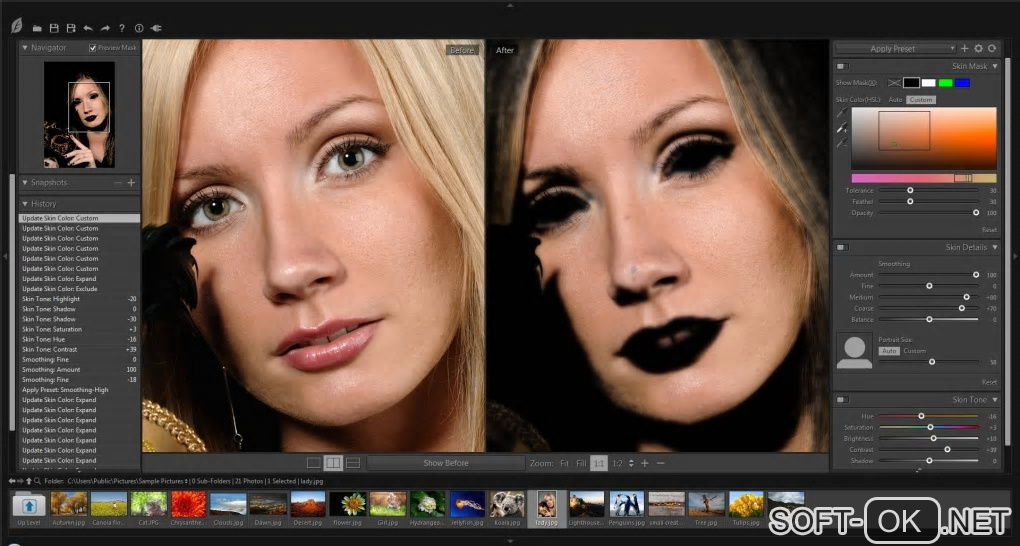1020x546 pixels.
Task: Toggle the Preview Mask checkbox
Action: [92, 48]
